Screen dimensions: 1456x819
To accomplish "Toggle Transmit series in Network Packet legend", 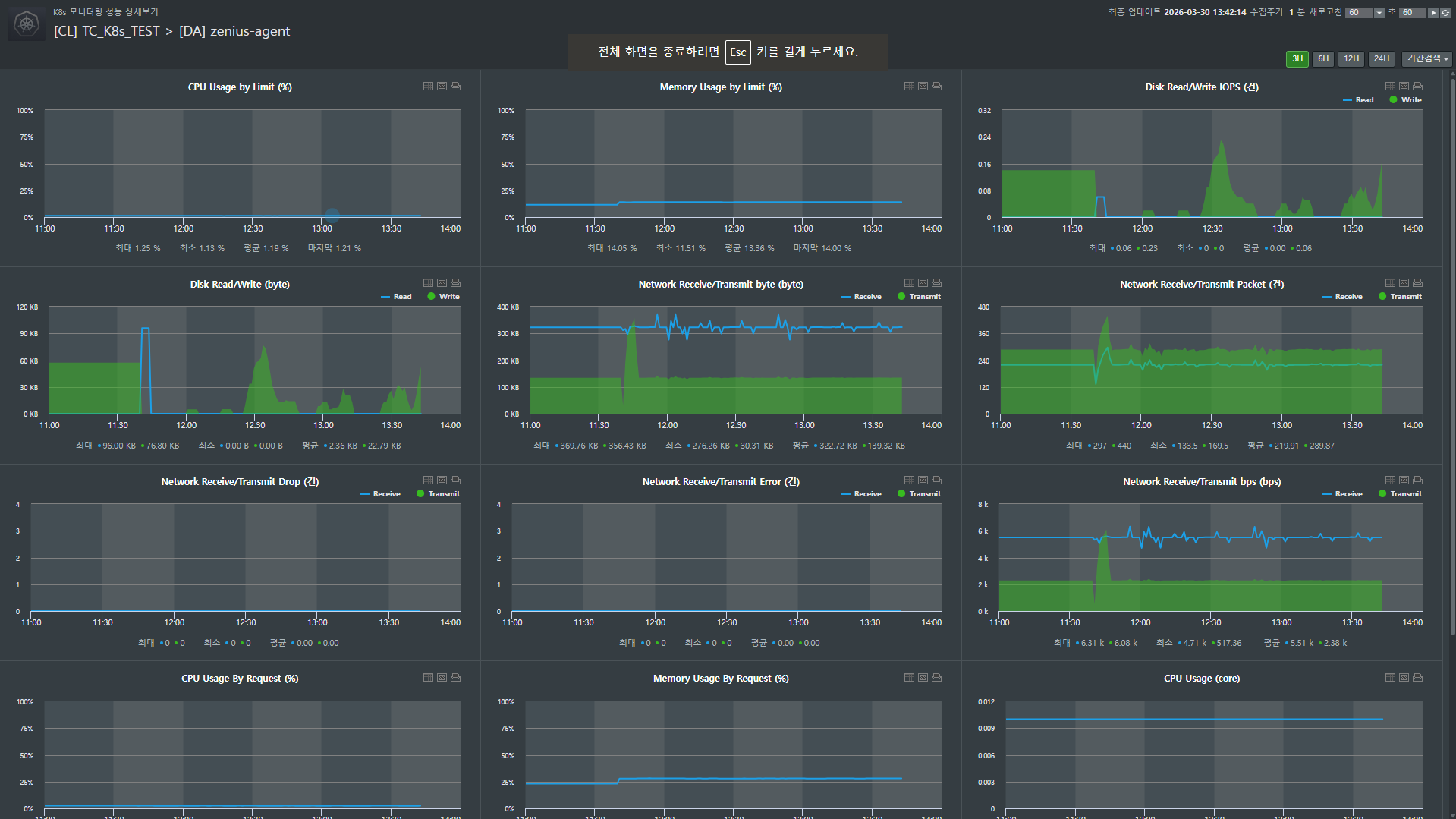I will 1400,297.
